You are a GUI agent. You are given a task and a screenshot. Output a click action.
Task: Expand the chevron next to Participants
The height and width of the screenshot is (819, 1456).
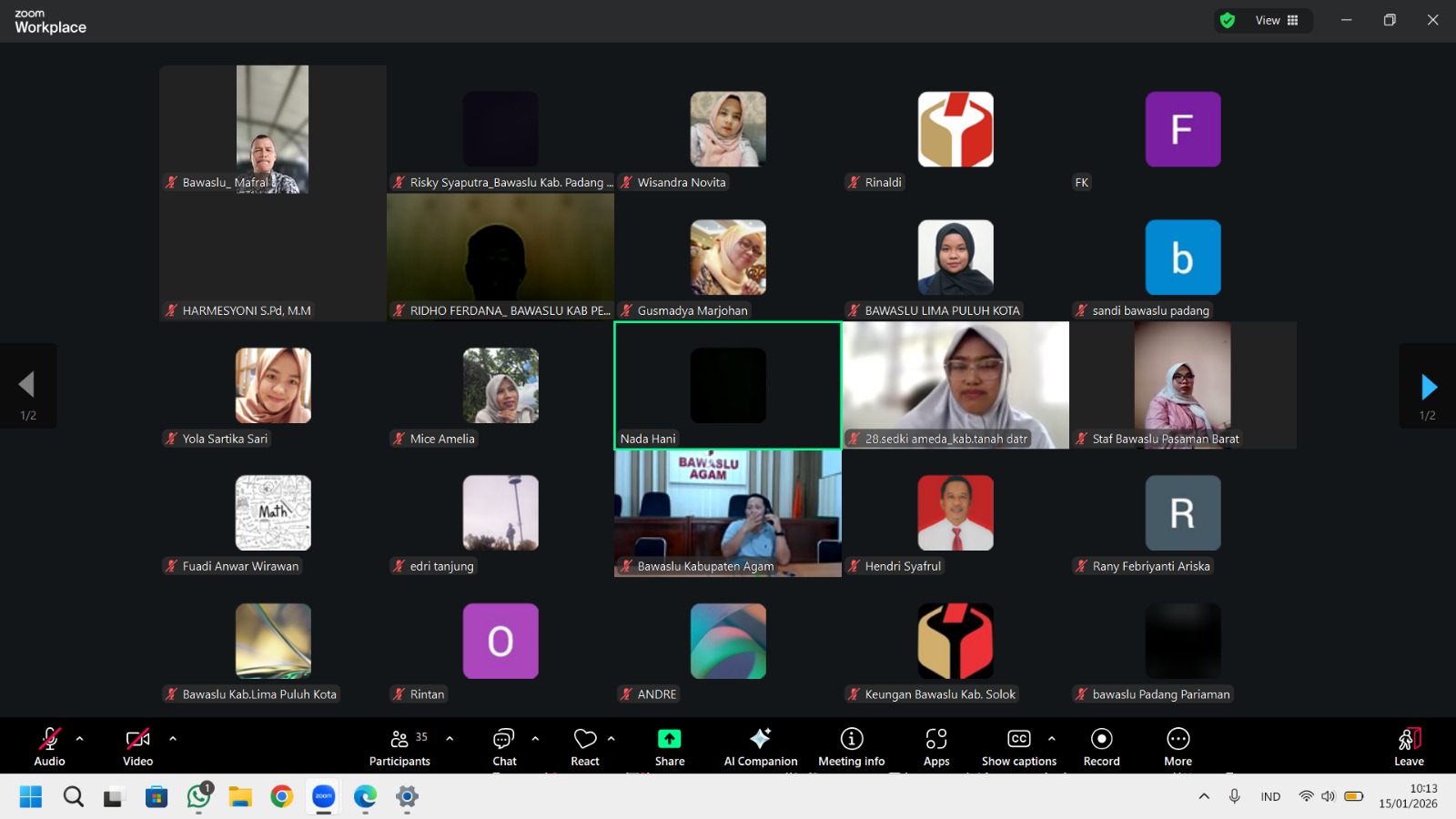point(450,739)
